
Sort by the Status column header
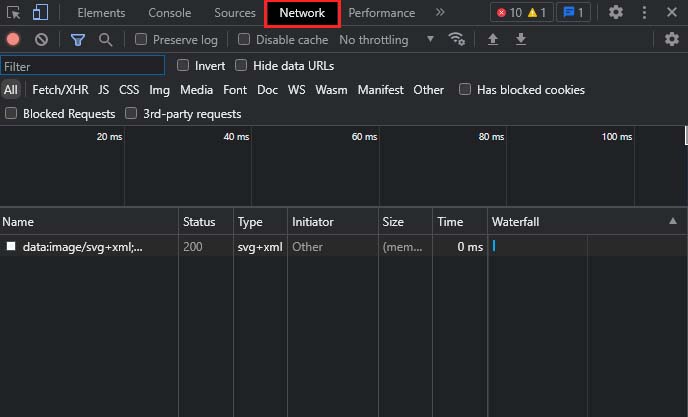coord(206,222)
